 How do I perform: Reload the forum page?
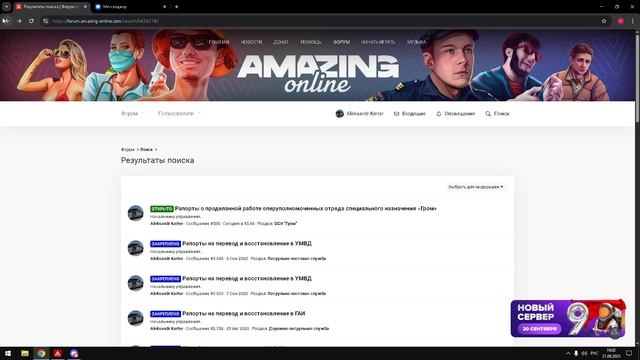(x=31, y=21)
